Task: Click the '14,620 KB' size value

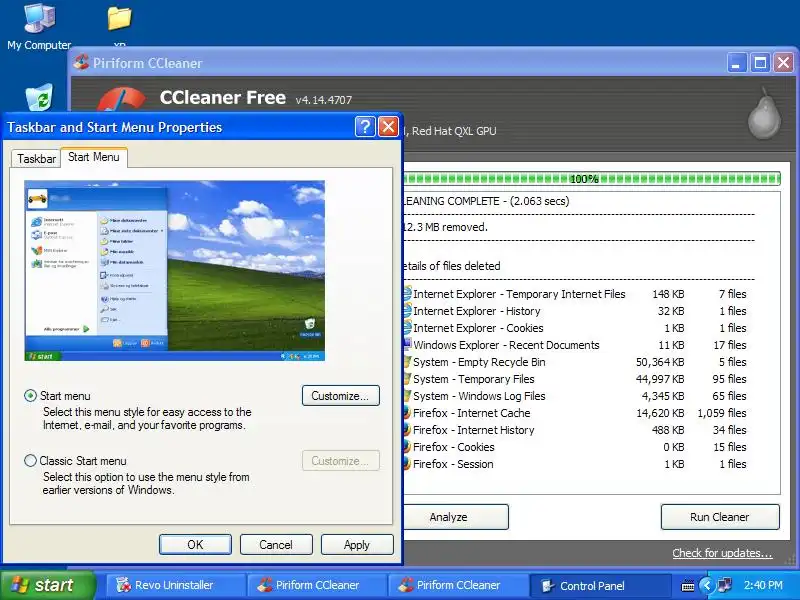Action: click(x=660, y=413)
